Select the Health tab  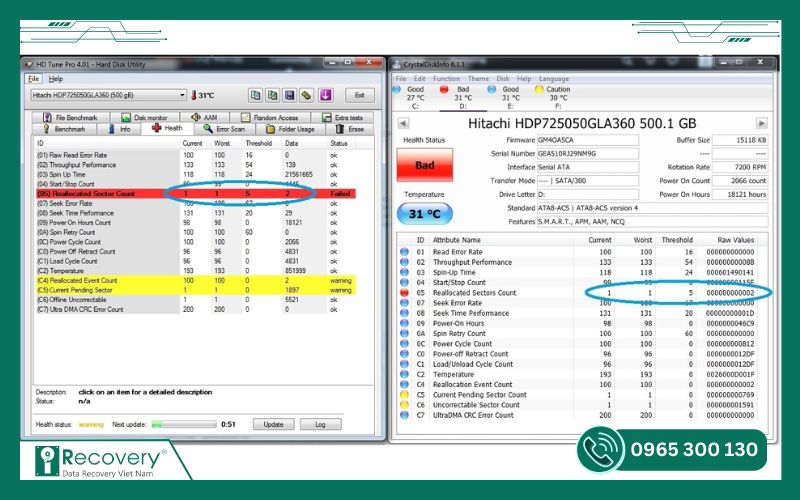coord(167,129)
